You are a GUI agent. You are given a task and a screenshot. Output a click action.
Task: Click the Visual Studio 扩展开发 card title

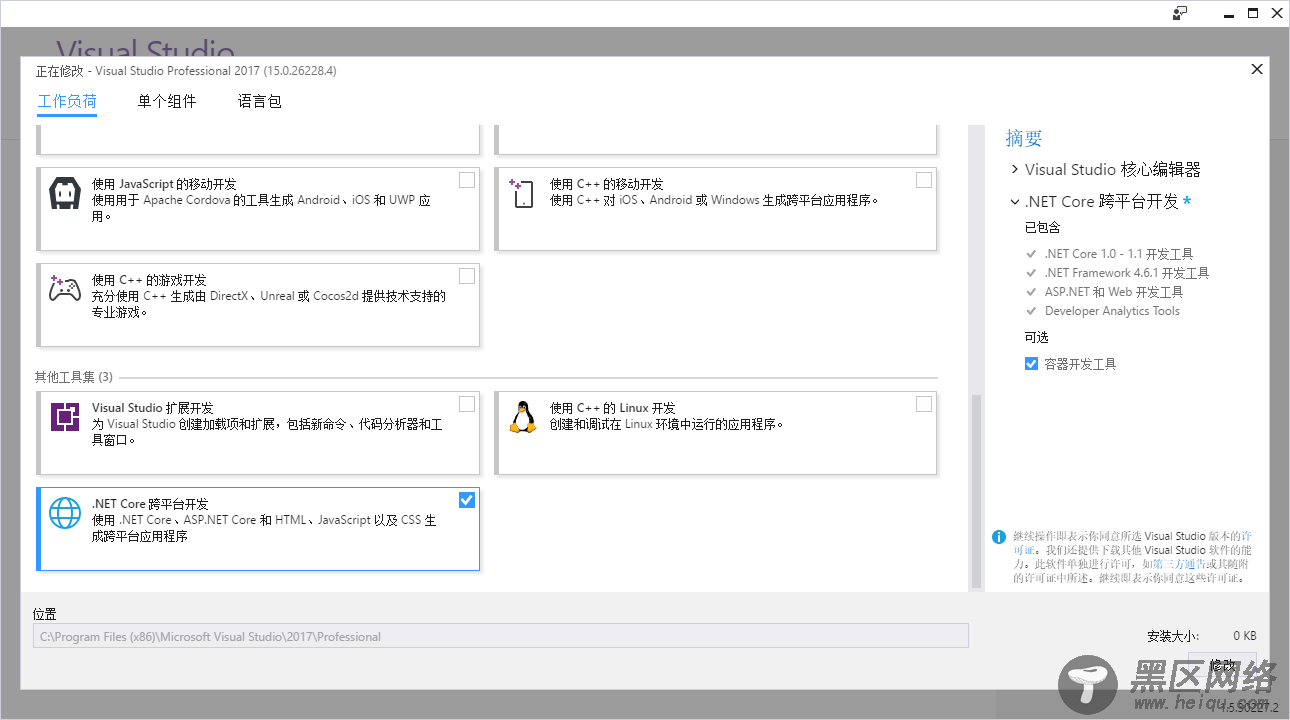coord(152,408)
